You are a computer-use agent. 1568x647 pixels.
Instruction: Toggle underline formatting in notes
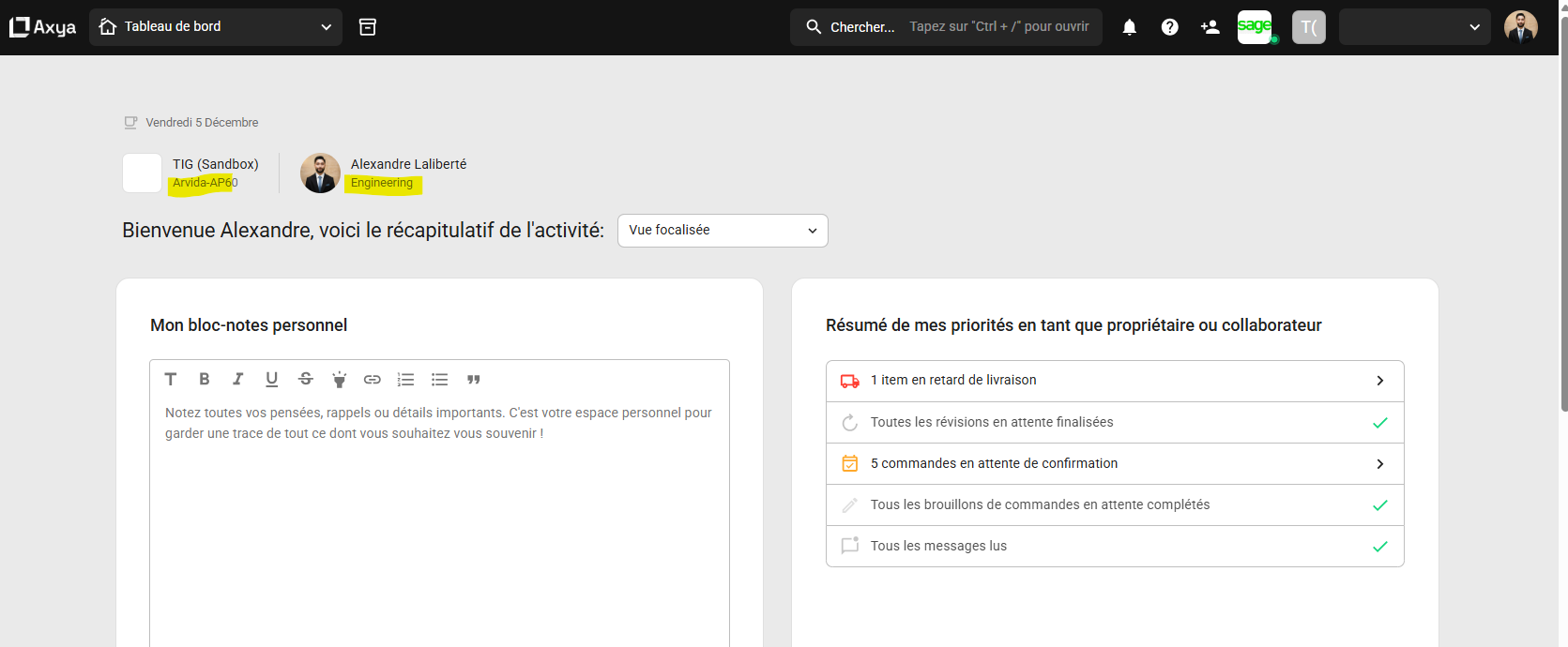pos(271,380)
